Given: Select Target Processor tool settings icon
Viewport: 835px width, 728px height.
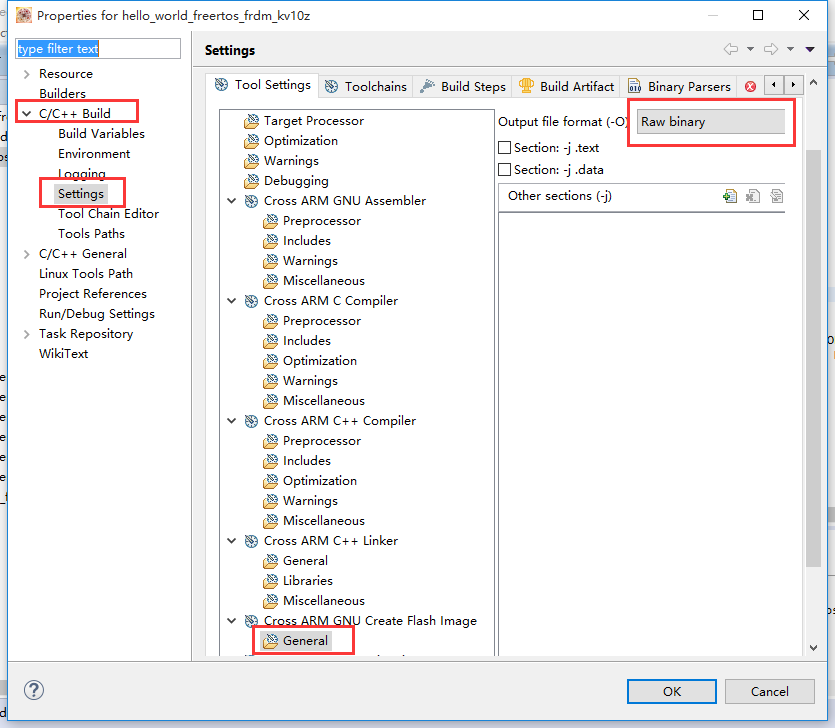Looking at the screenshot, I should tap(251, 121).
